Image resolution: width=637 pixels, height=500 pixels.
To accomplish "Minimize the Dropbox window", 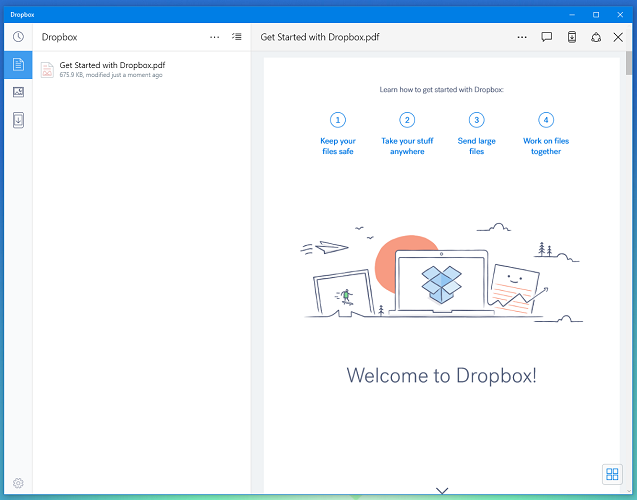I will 572,15.
